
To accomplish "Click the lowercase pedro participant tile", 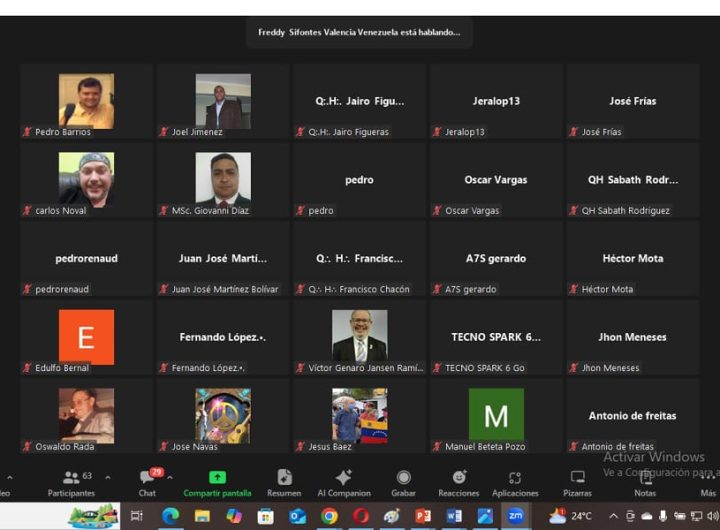I will (360, 180).
